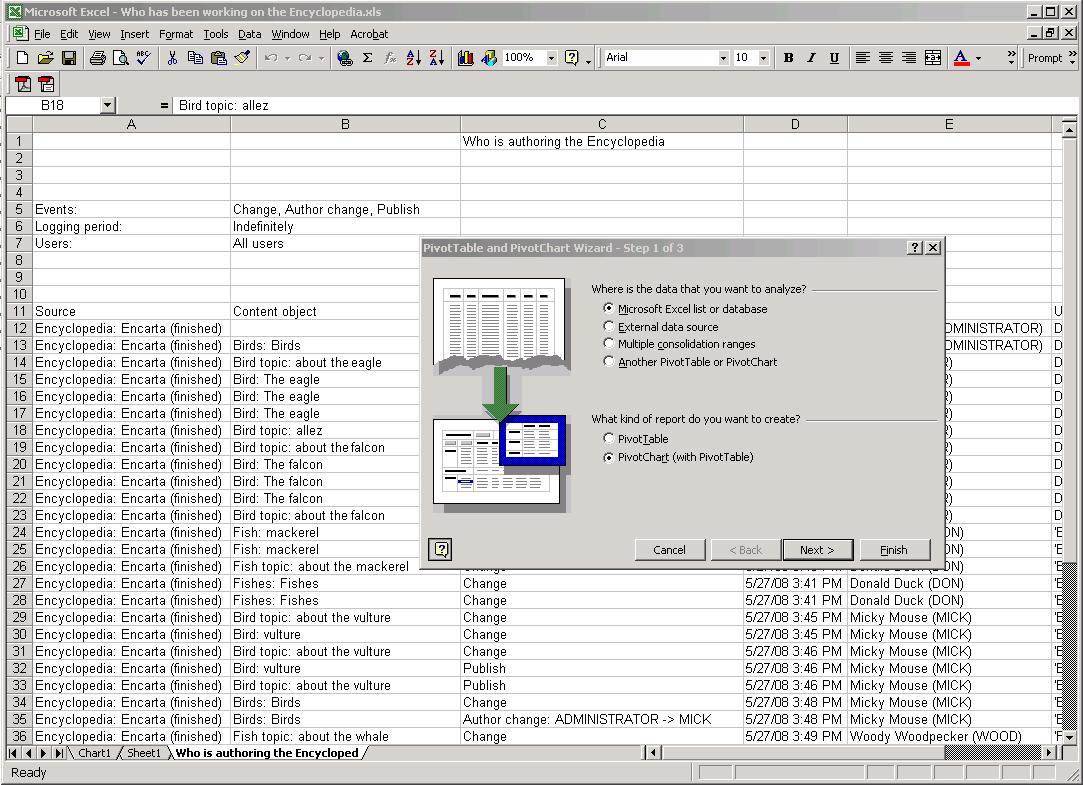
Task: Create a new workbook with the New icon
Action: [22, 58]
